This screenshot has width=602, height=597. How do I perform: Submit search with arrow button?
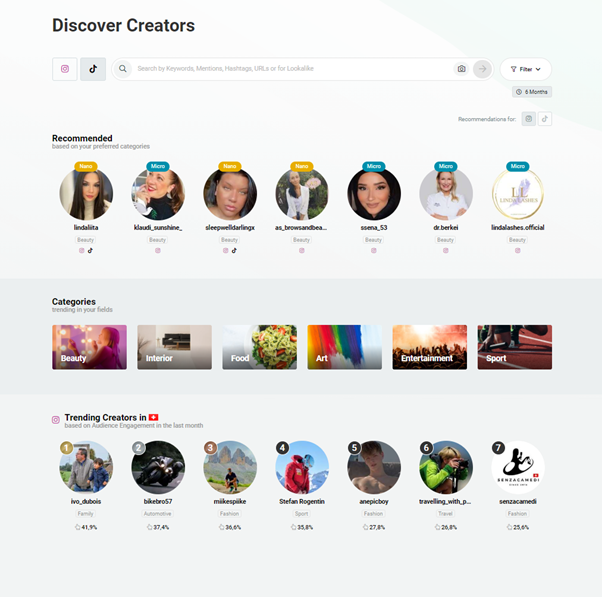482,69
